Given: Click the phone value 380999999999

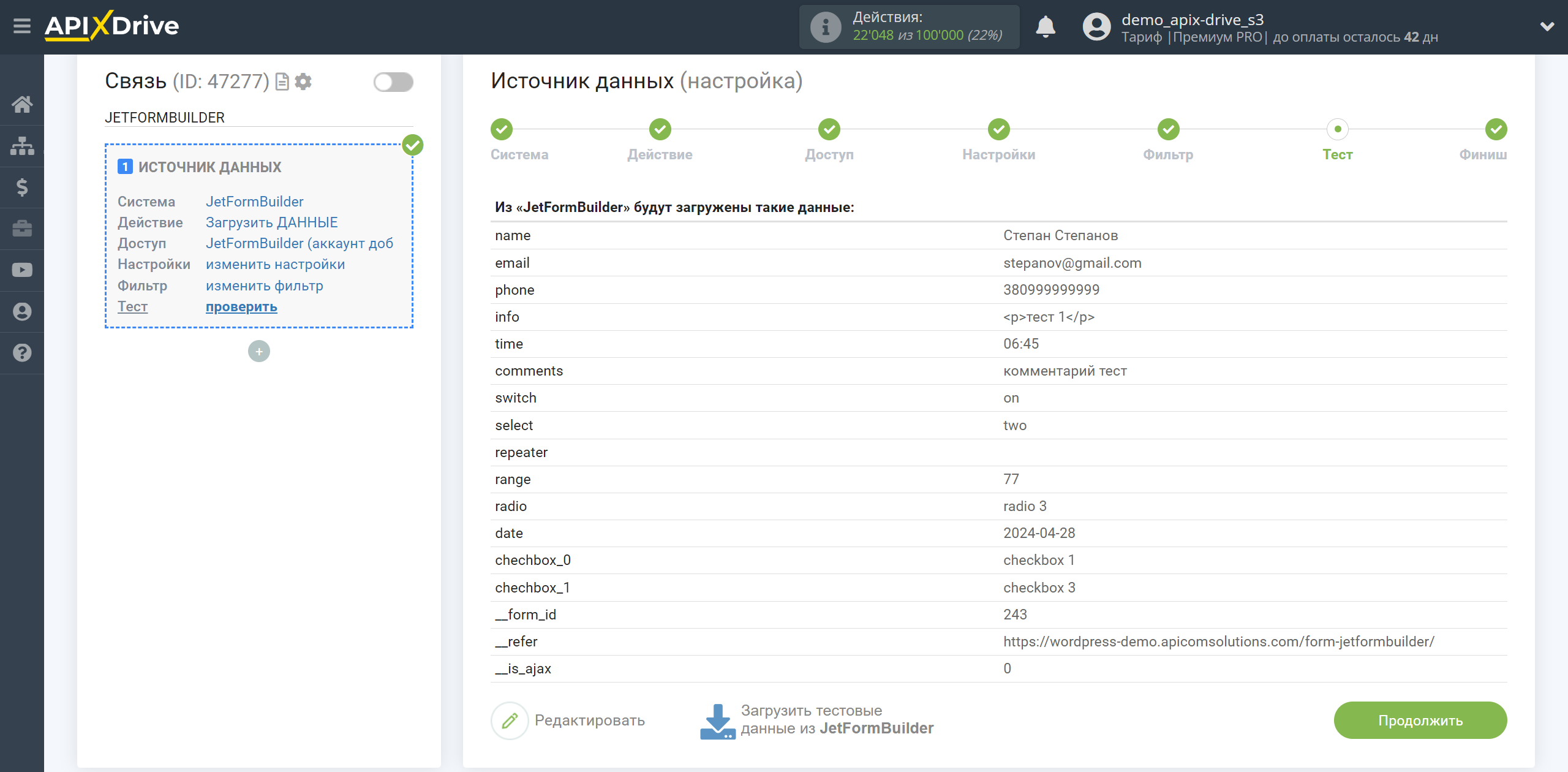Looking at the screenshot, I should point(1051,290).
